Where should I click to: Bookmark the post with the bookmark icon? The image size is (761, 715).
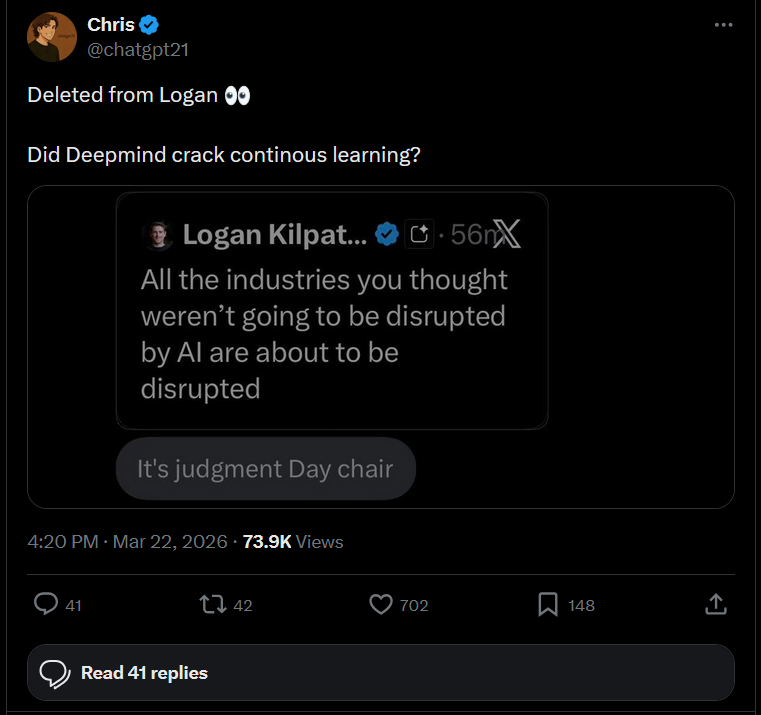tap(548, 604)
